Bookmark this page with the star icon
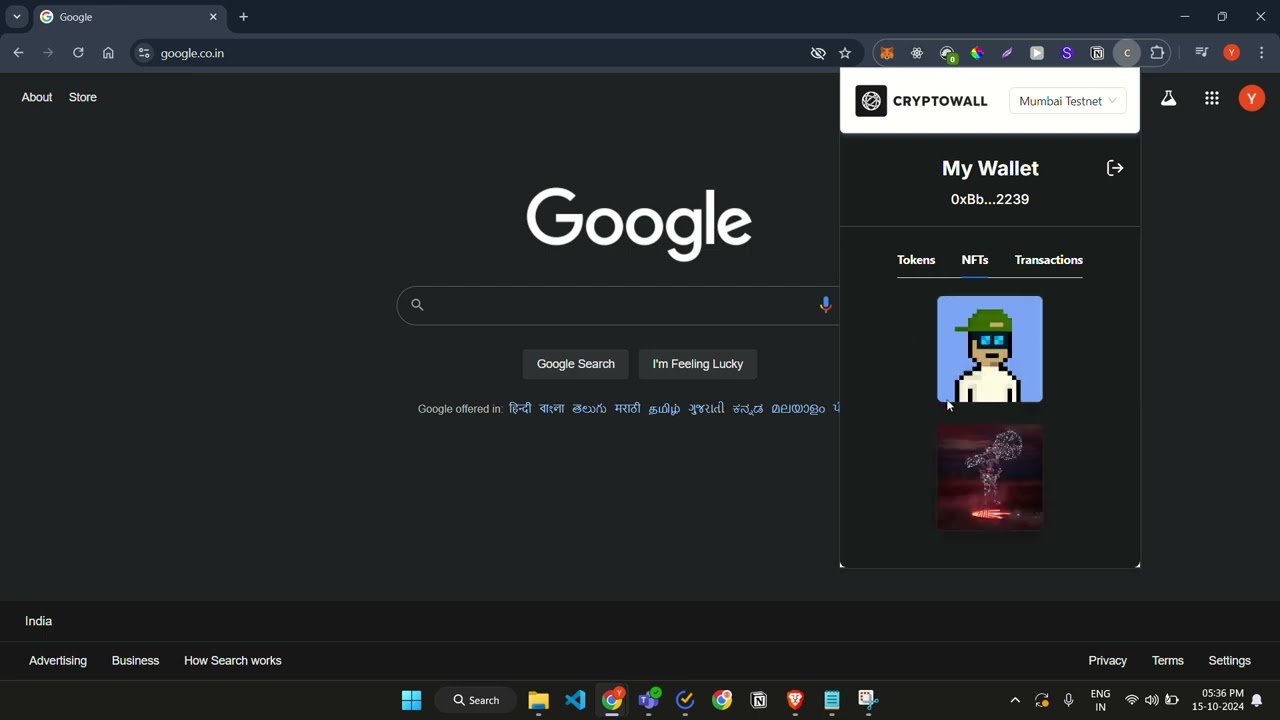 pos(846,54)
